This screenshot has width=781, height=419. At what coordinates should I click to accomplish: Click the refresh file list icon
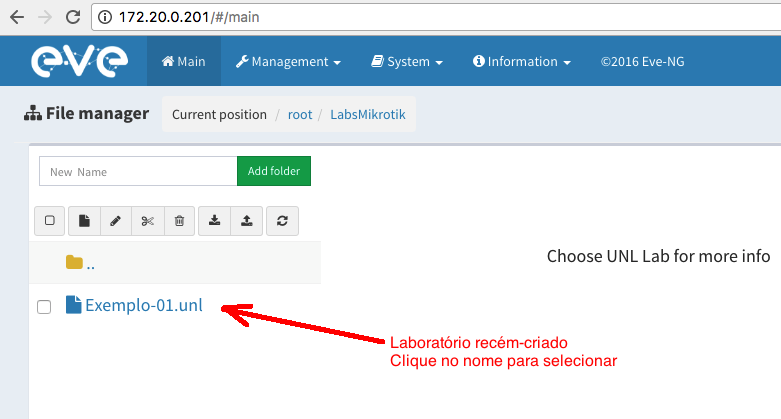pos(282,221)
